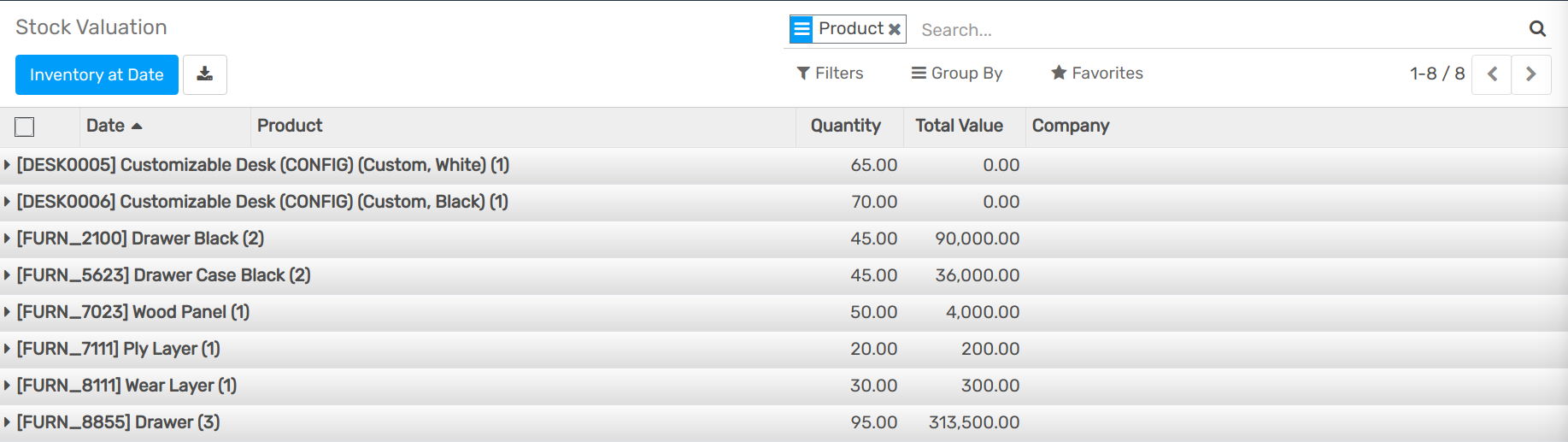Open the Group By menu
This screenshot has width=1568, height=442.
pos(957,74)
